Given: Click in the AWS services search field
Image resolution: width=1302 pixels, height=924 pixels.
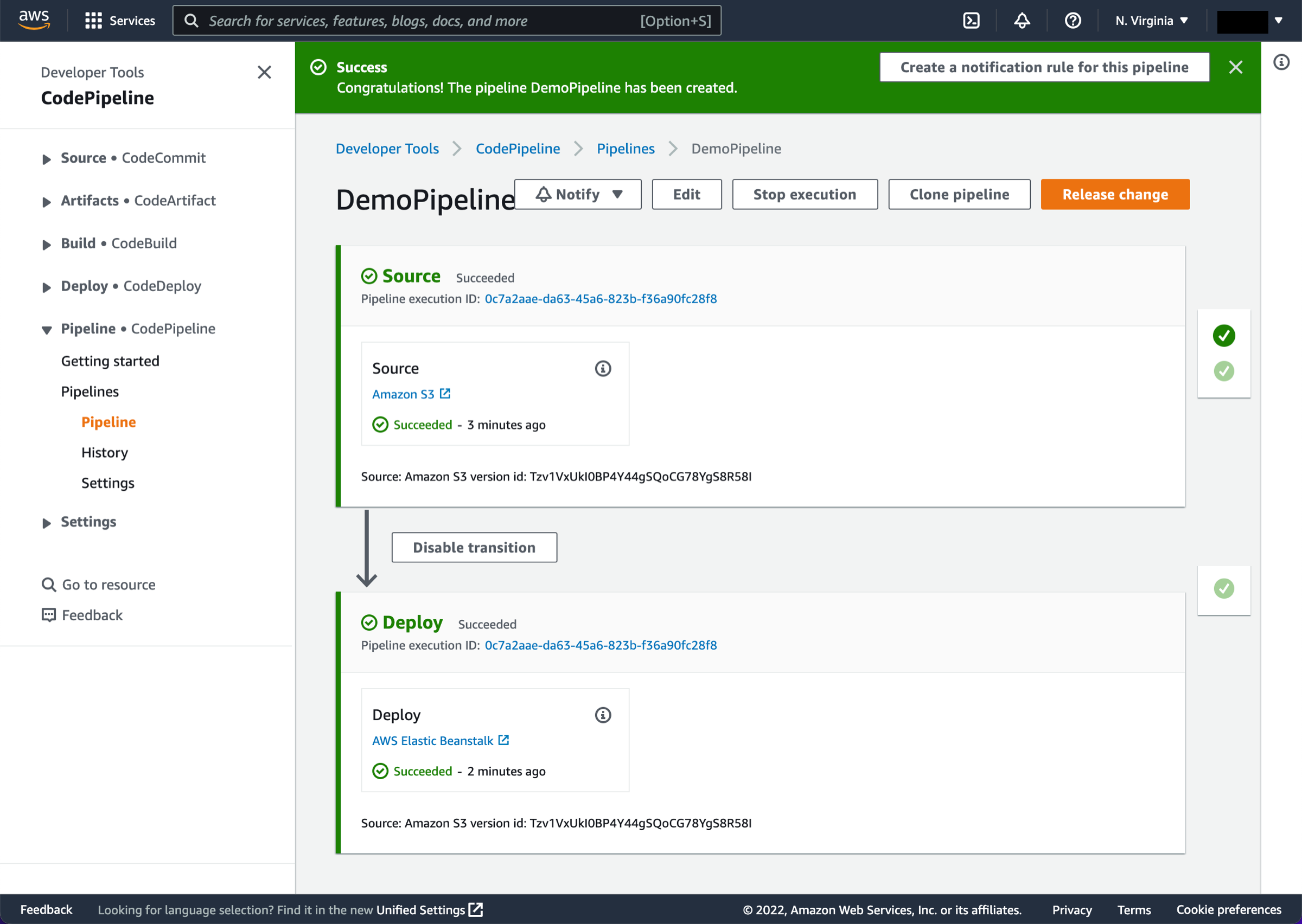Looking at the screenshot, I should pos(446,21).
